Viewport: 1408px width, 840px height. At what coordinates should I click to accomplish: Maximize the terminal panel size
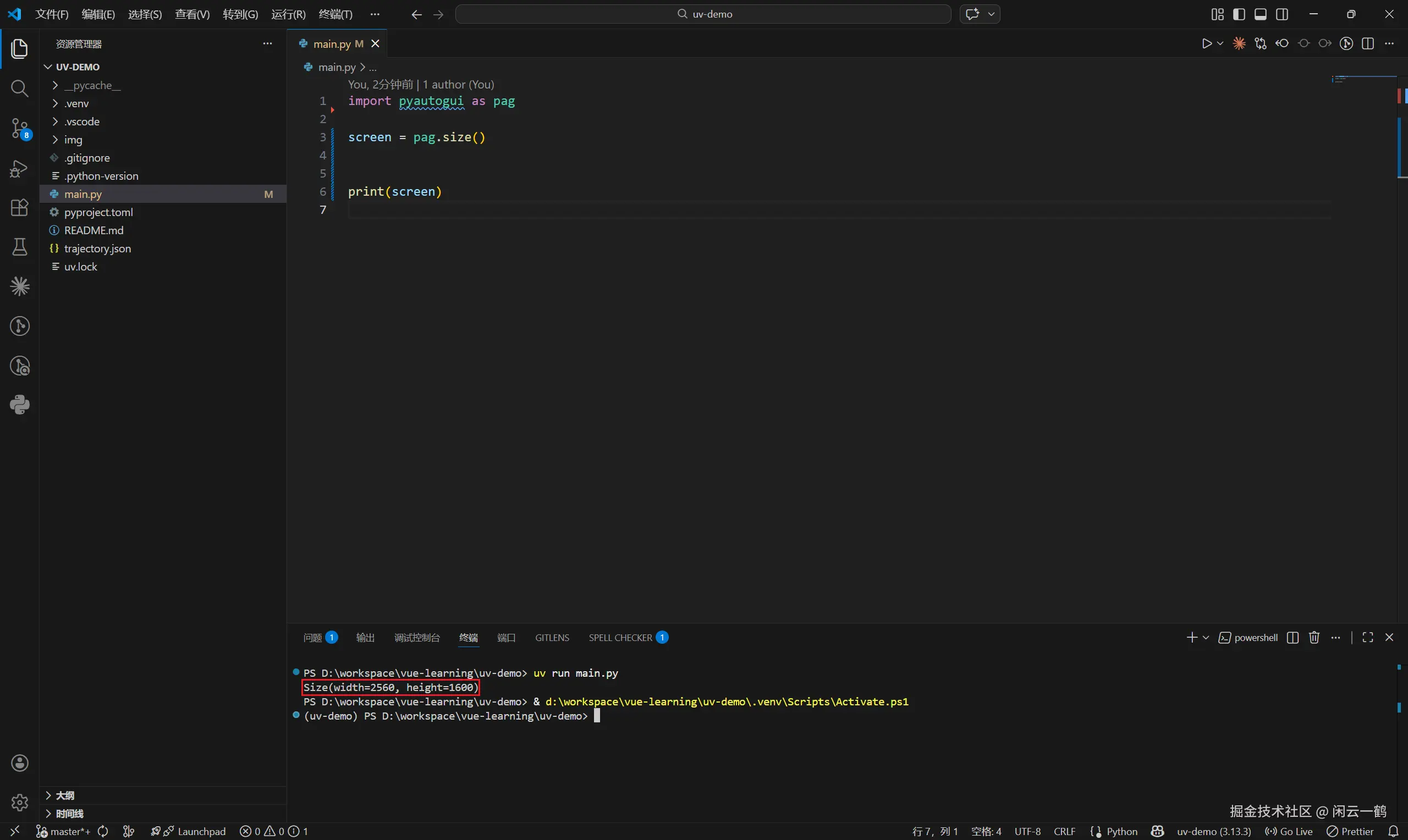(1368, 638)
